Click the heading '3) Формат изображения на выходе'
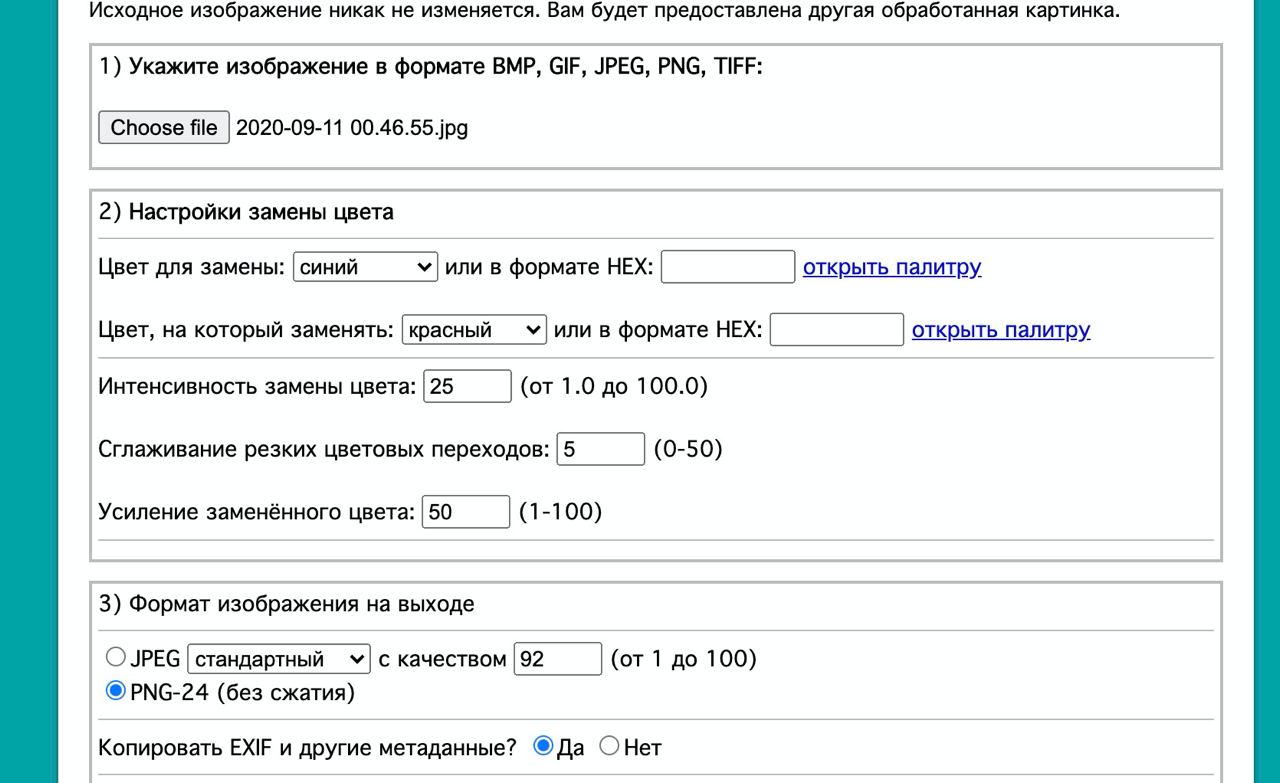The image size is (1280, 783). coord(287,604)
